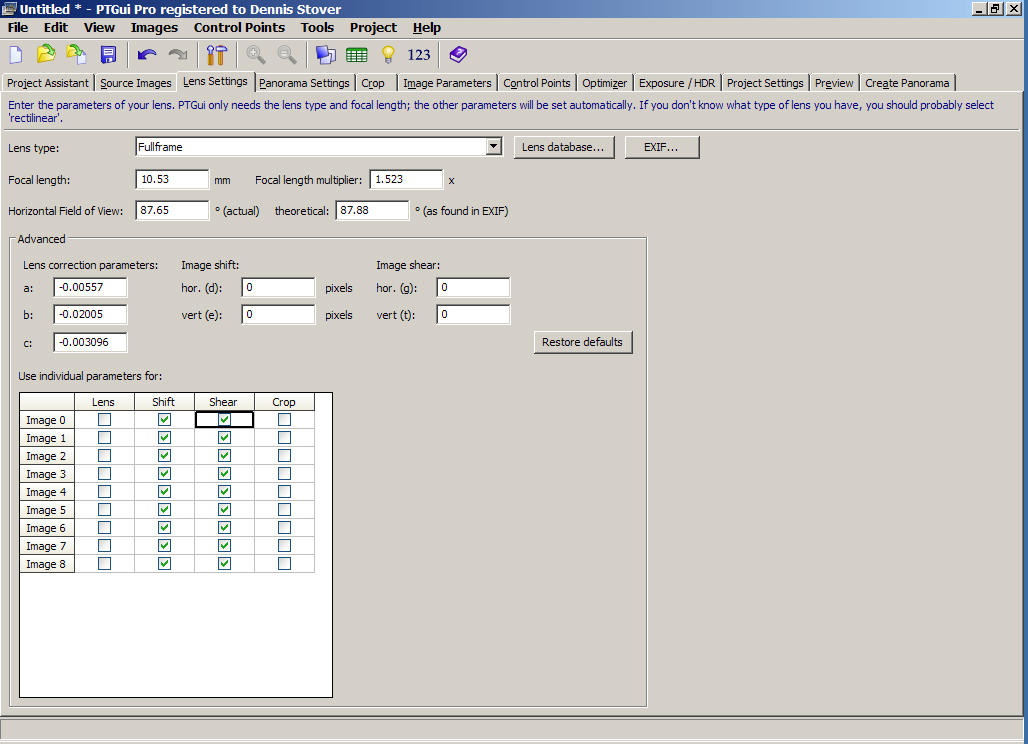Click the zoom in magnifier icon
Screen dimensions: 1028x744
click(x=256, y=54)
